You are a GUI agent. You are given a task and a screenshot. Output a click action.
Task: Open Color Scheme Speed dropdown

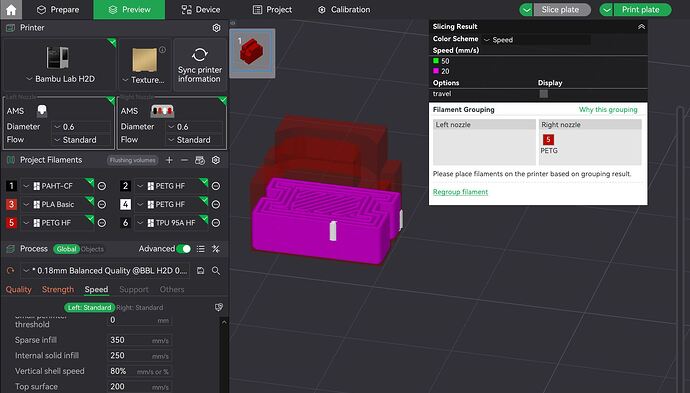[x=536, y=40]
